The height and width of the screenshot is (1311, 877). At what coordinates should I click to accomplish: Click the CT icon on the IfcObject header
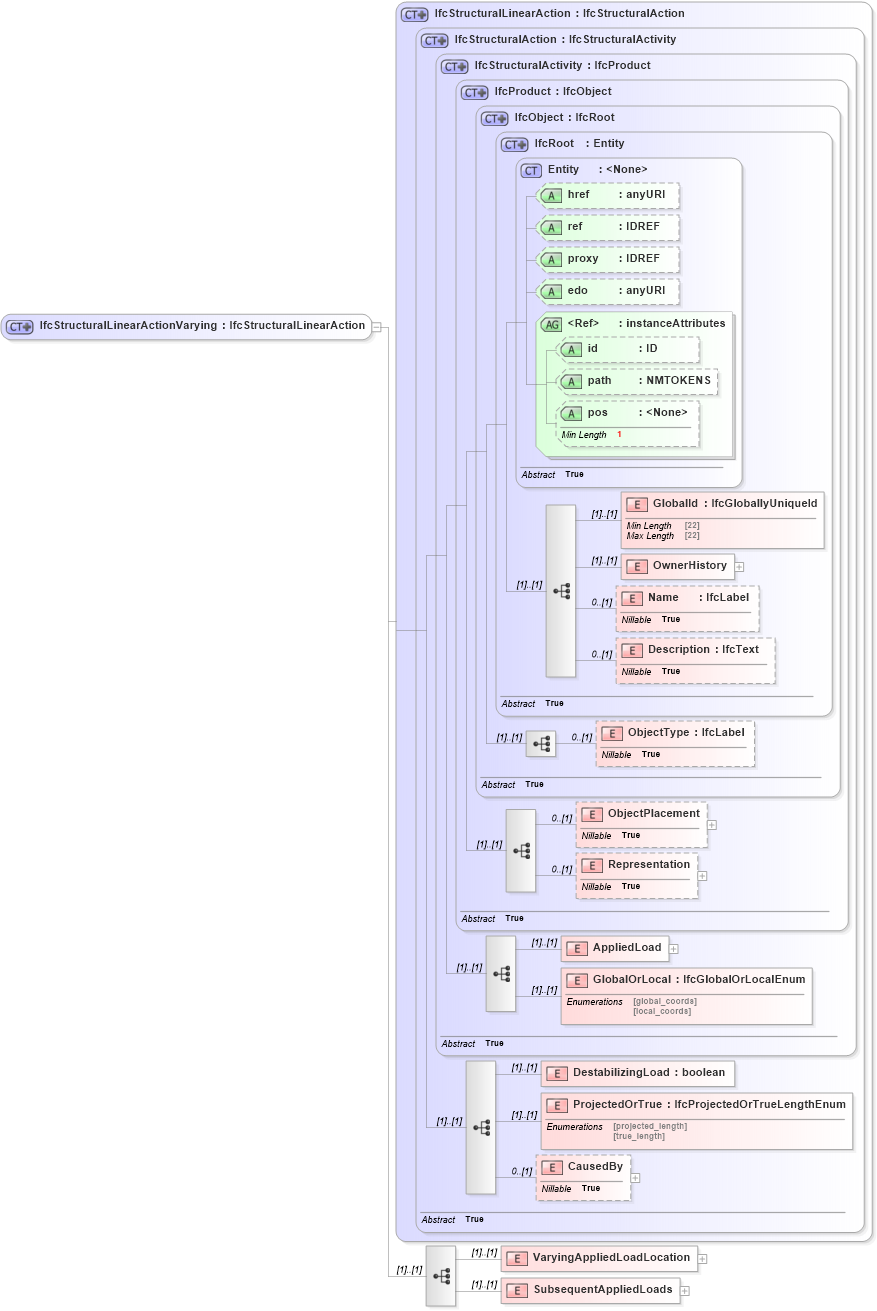click(493, 118)
